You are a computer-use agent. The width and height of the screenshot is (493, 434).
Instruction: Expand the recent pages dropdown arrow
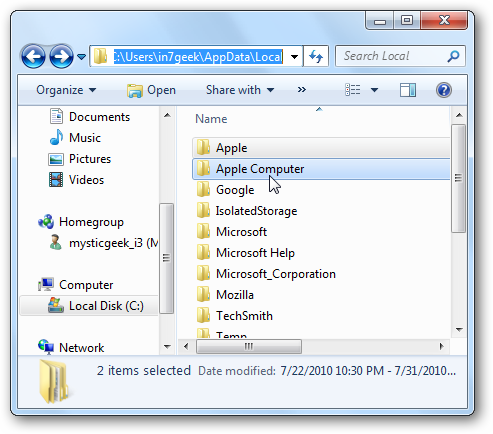point(81,57)
